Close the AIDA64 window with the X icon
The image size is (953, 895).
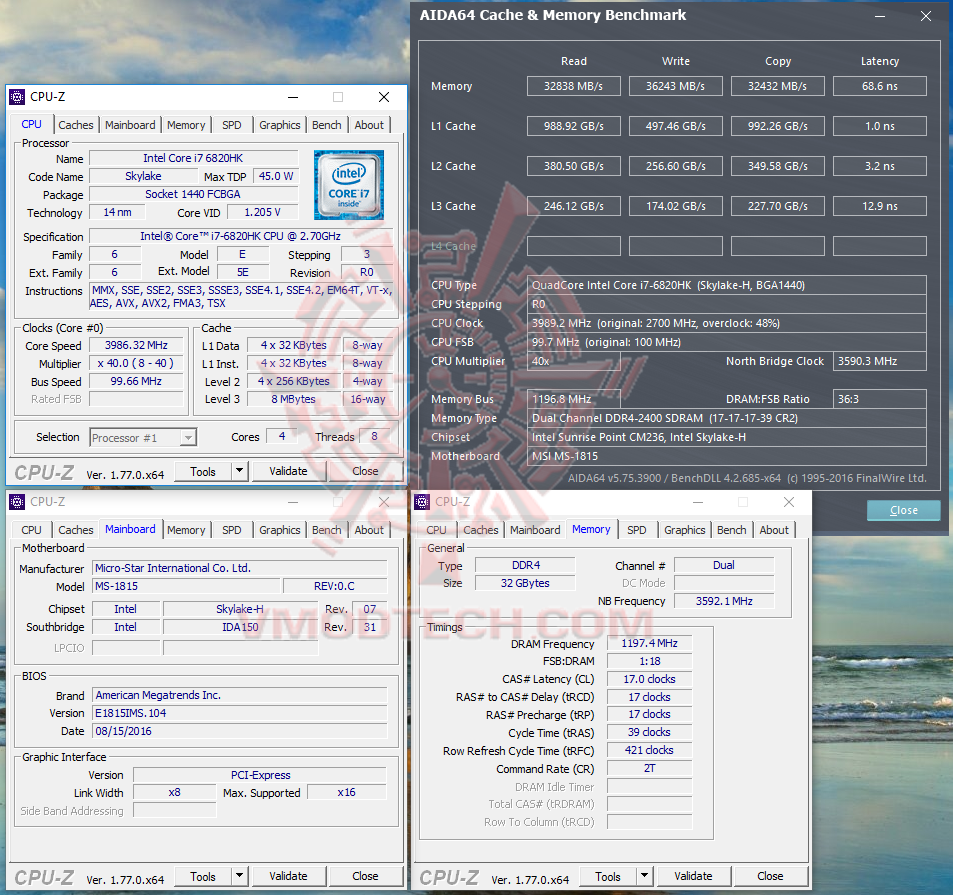coord(926,16)
